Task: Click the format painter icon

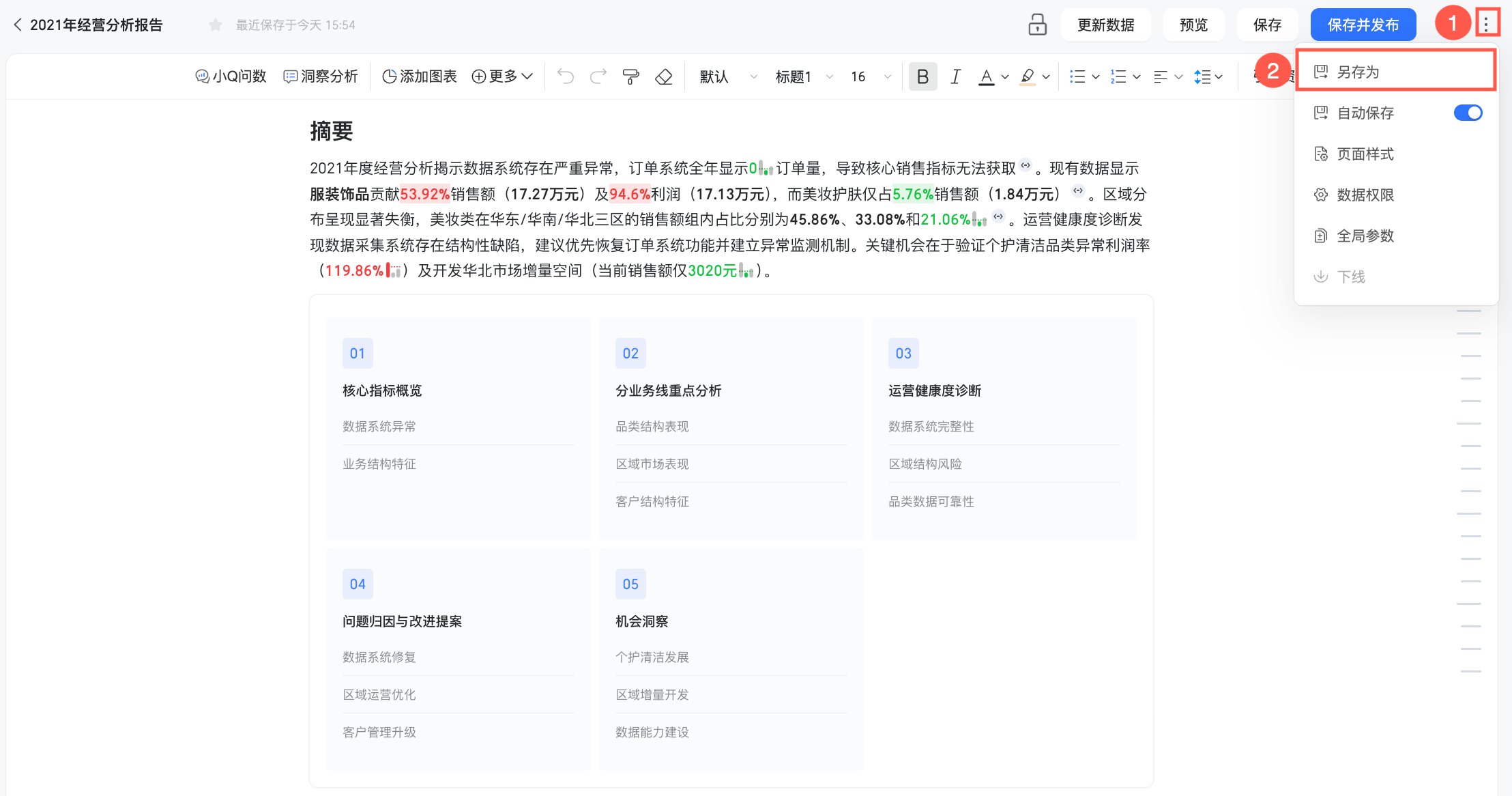Action: click(631, 76)
